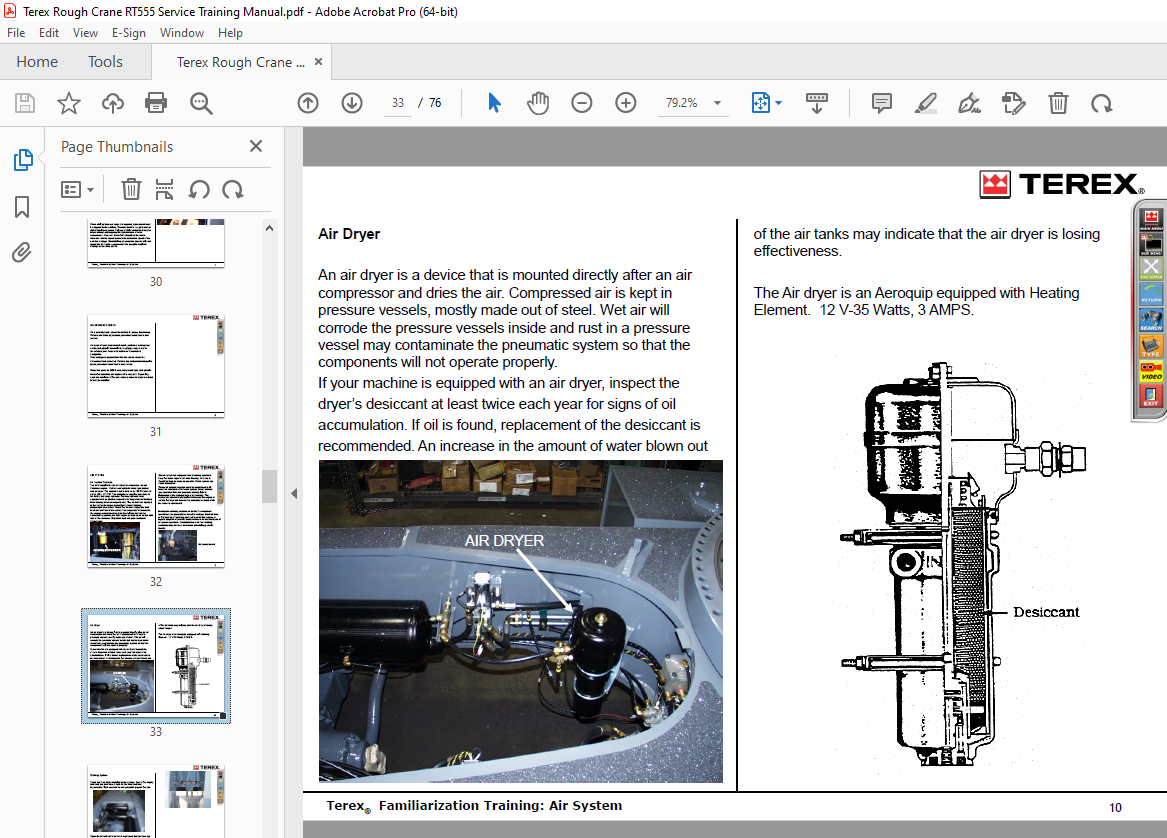This screenshot has width=1167, height=838.
Task: Show the Bookmarks panel
Action: (x=22, y=207)
